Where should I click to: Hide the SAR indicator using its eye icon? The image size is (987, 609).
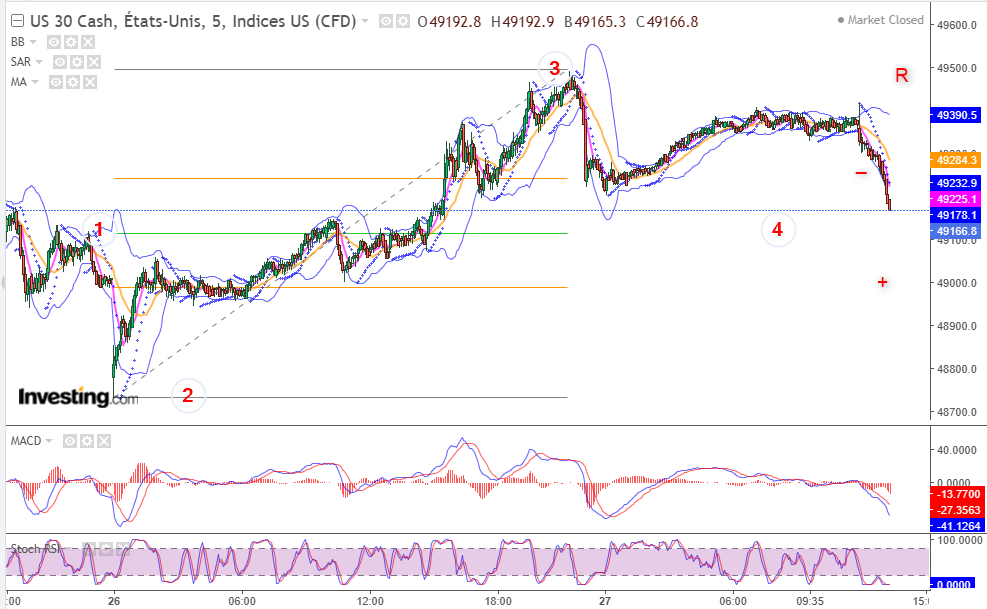[60, 62]
